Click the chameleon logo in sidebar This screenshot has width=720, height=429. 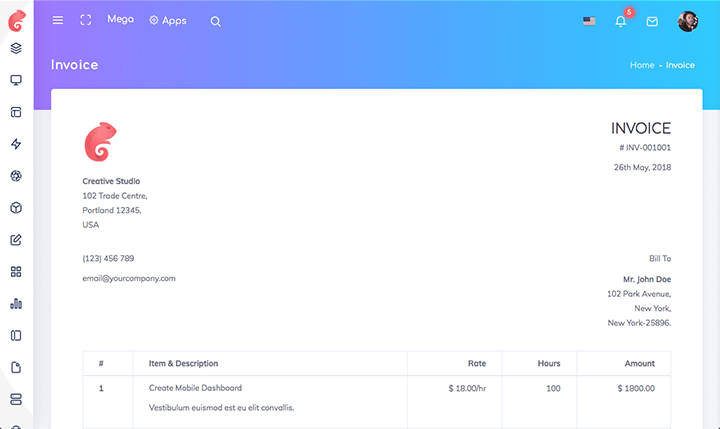coord(16,19)
